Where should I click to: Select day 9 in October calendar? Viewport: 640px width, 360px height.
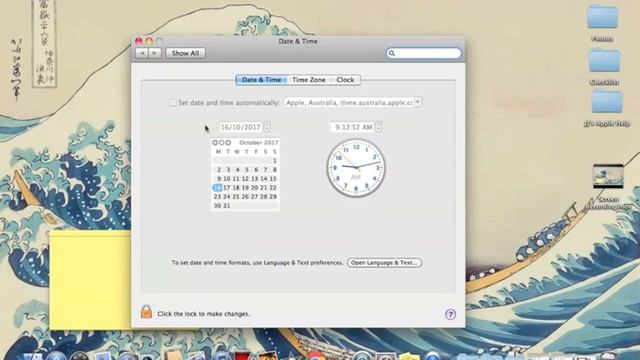(x=219, y=179)
